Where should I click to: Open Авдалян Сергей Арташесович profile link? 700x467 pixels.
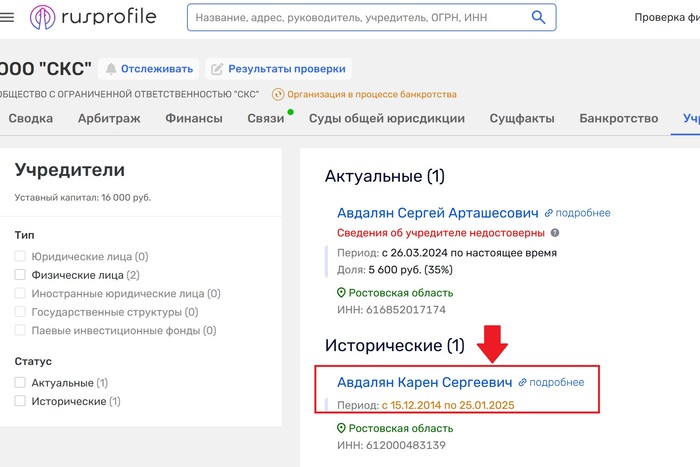[438, 213]
